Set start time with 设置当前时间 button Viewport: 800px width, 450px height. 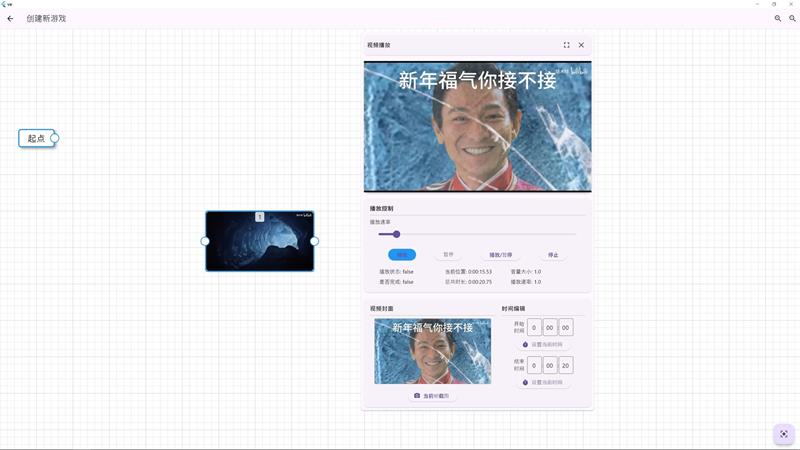pos(543,344)
